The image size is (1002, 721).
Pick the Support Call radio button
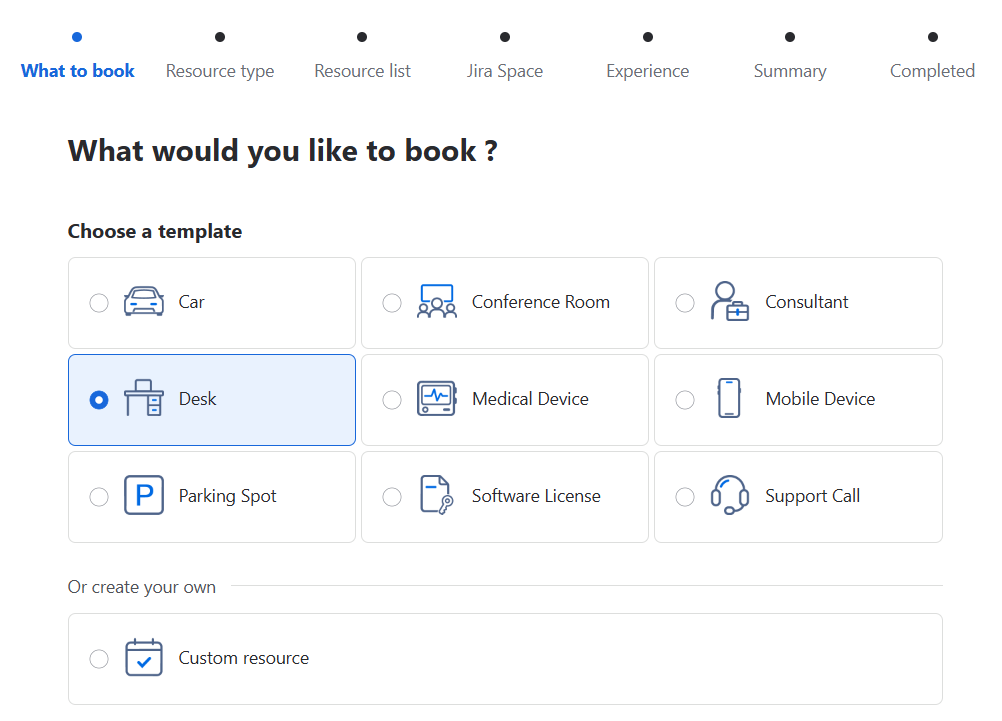click(685, 497)
